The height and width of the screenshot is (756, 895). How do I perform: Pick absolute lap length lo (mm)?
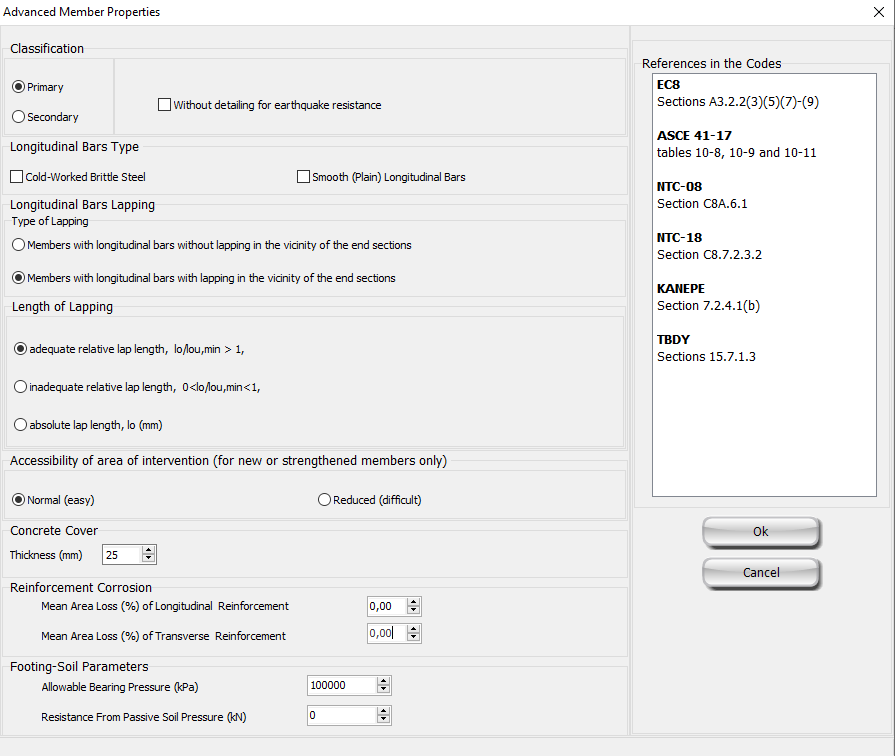tap(20, 425)
